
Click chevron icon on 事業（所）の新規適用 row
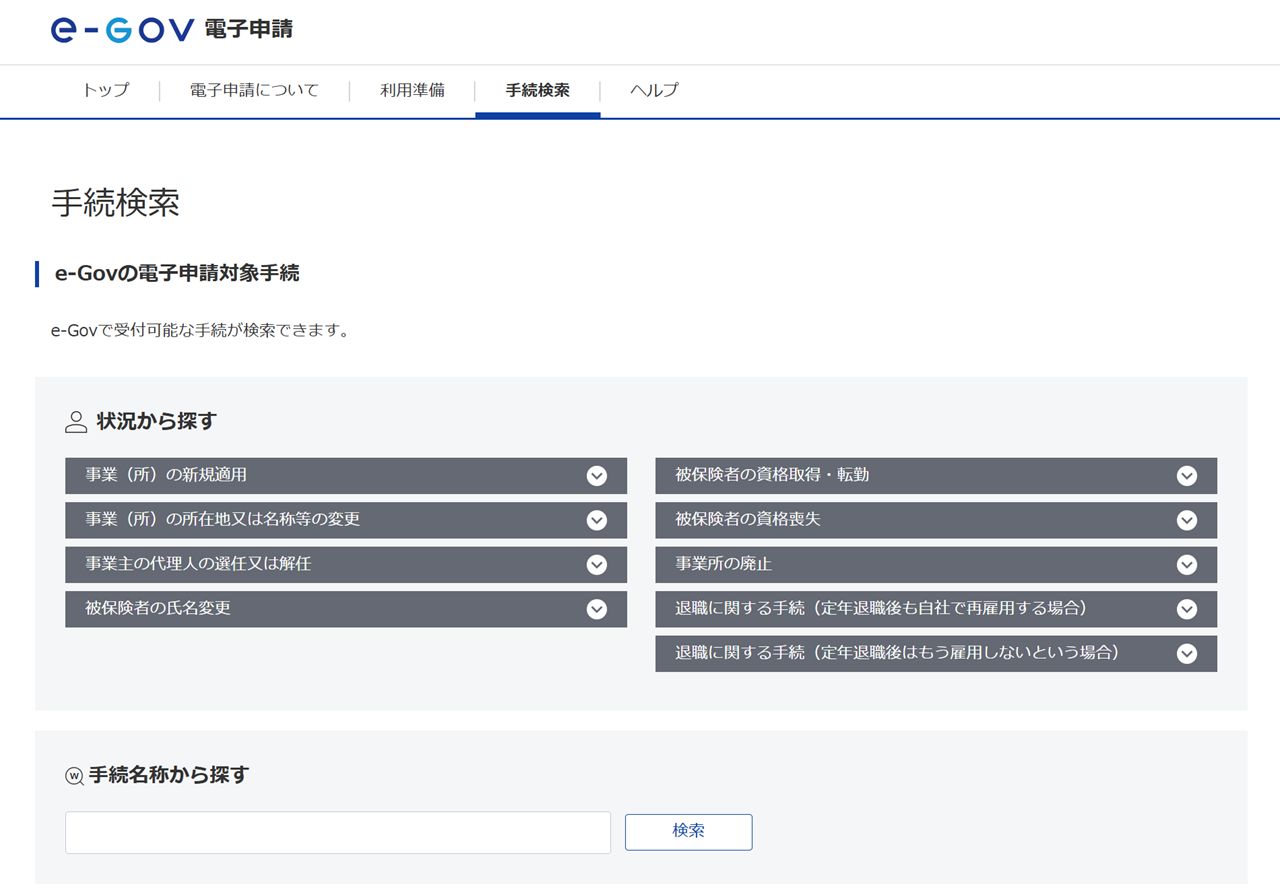(x=597, y=476)
